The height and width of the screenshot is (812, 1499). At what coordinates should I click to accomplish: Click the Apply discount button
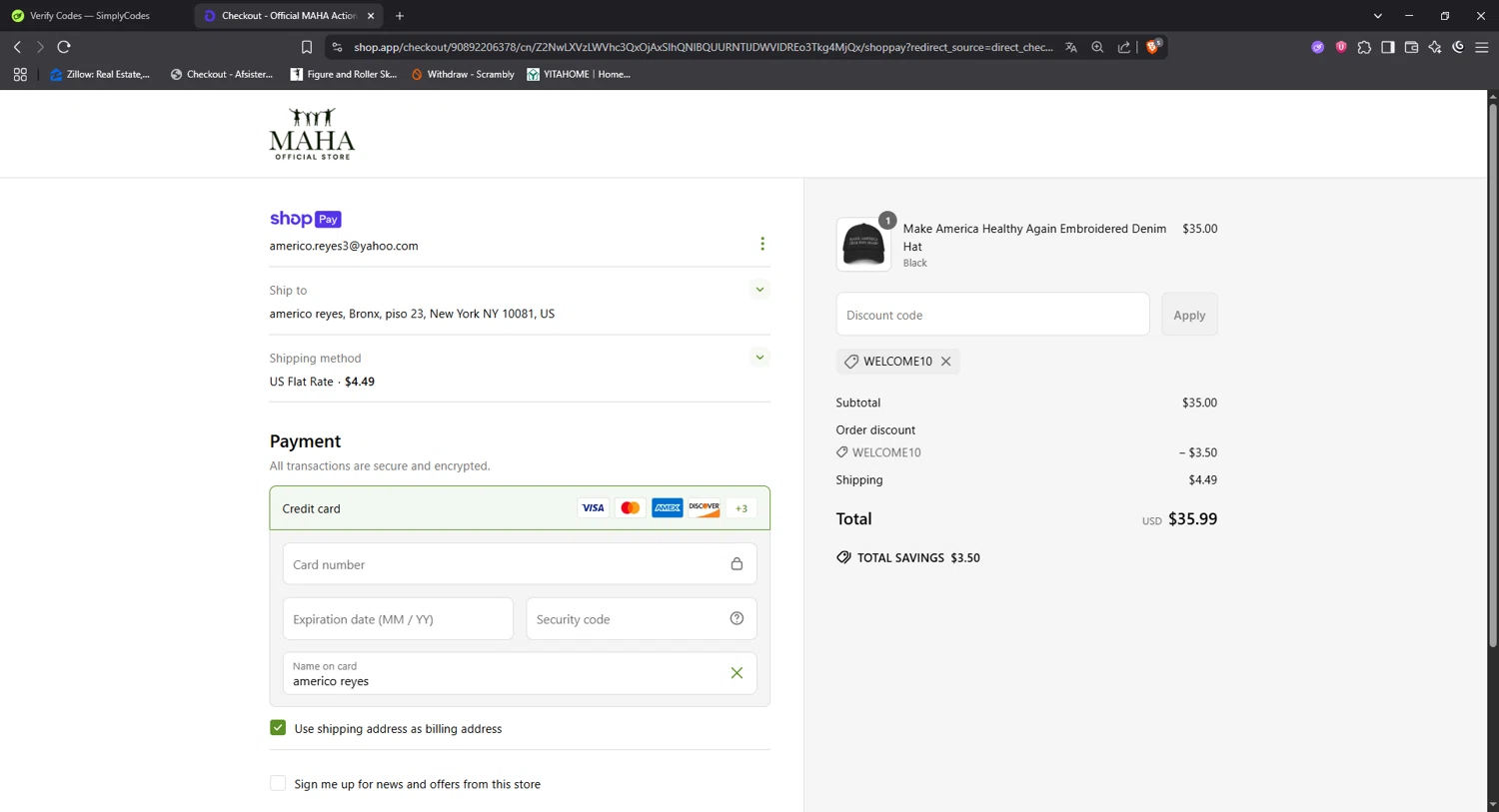pyautogui.click(x=1189, y=315)
